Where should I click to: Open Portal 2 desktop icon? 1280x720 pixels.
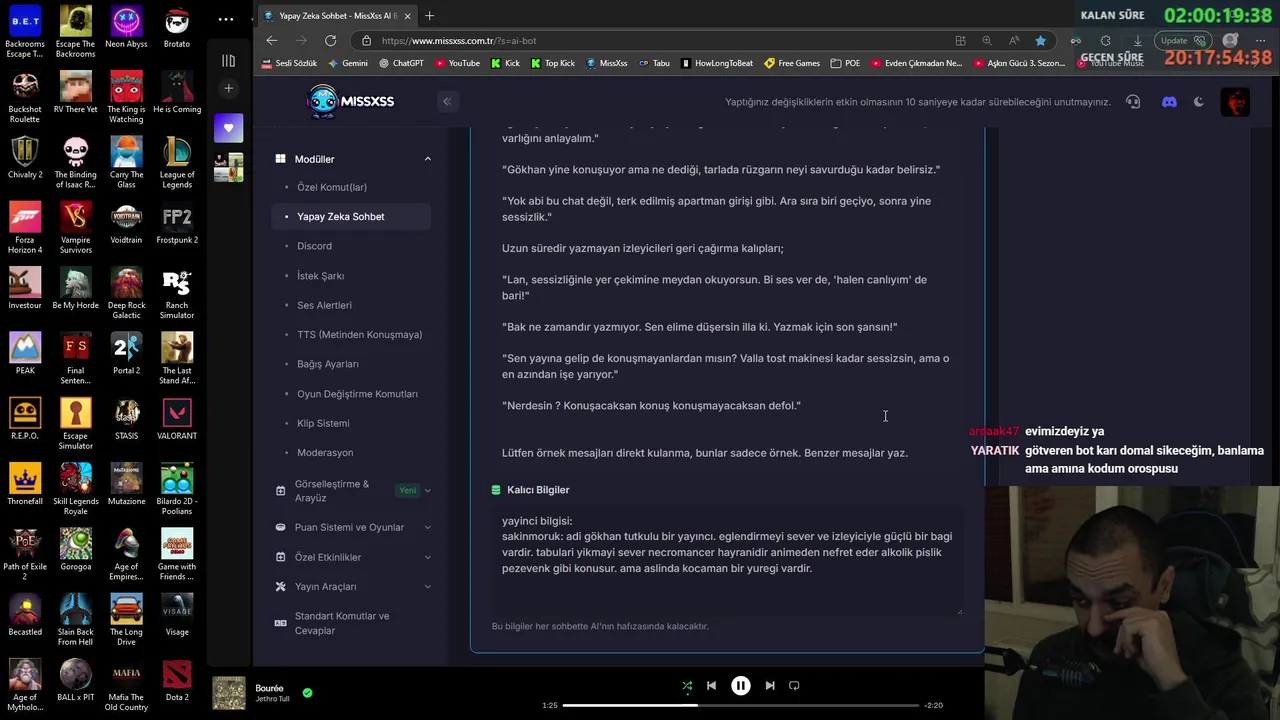(126, 354)
